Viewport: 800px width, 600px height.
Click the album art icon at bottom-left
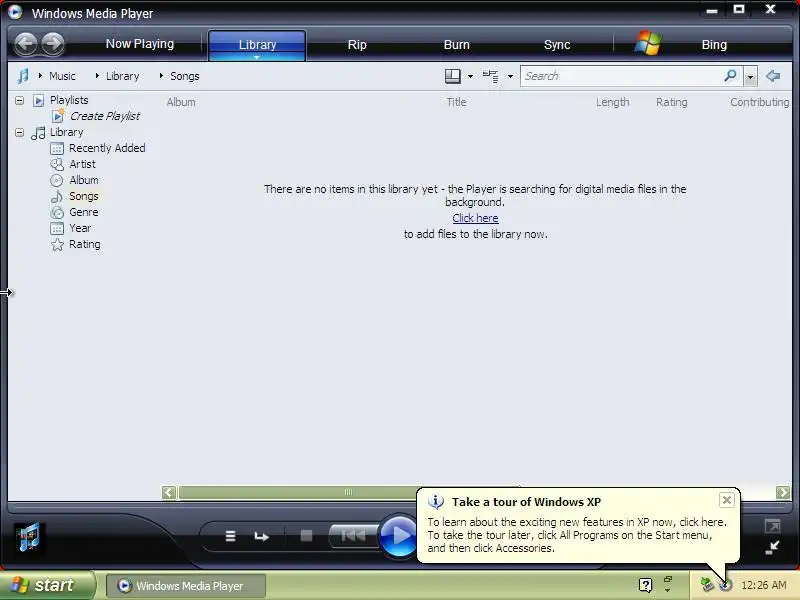tap(29, 537)
